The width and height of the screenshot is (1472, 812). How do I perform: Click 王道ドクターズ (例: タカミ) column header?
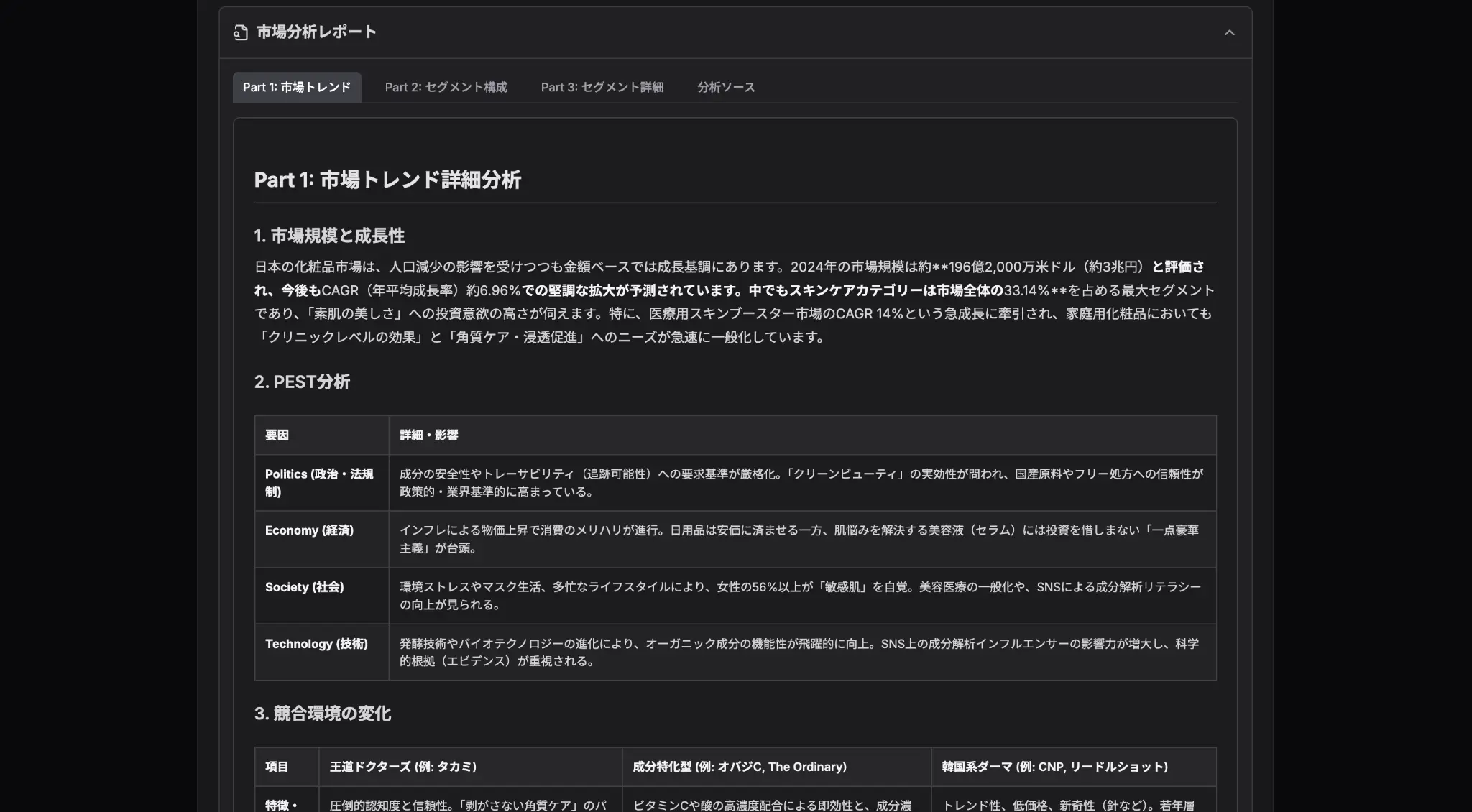click(470, 767)
